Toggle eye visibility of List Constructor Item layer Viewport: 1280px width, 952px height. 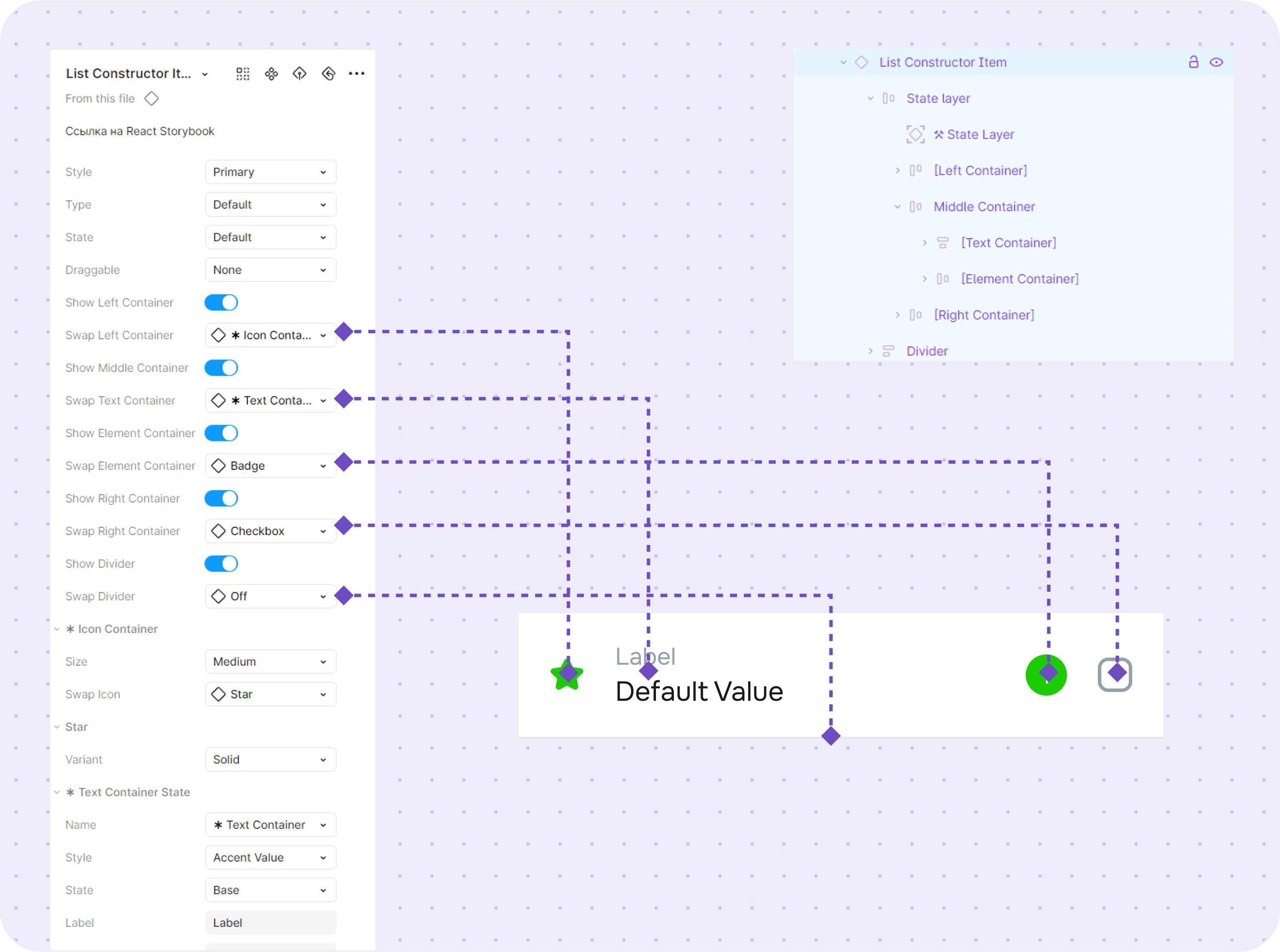(1216, 62)
